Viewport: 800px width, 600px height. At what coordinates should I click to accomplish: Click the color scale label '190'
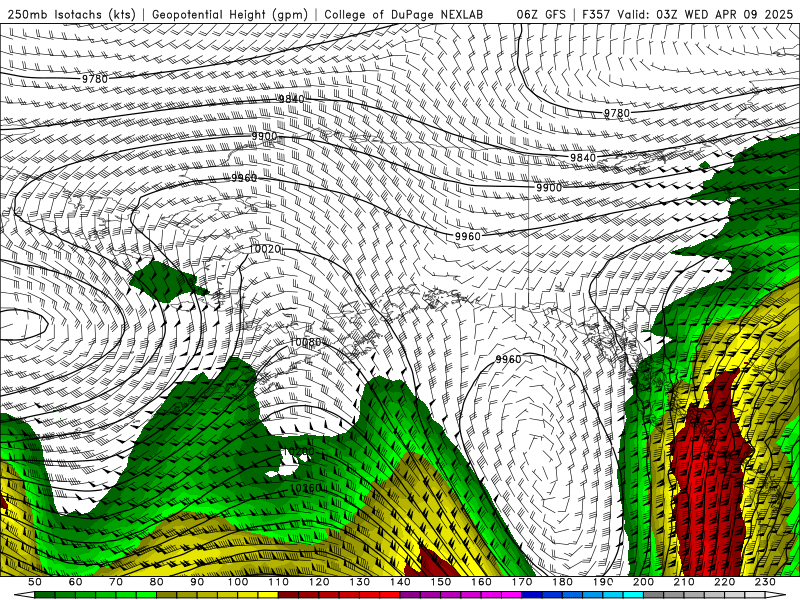(x=603, y=582)
